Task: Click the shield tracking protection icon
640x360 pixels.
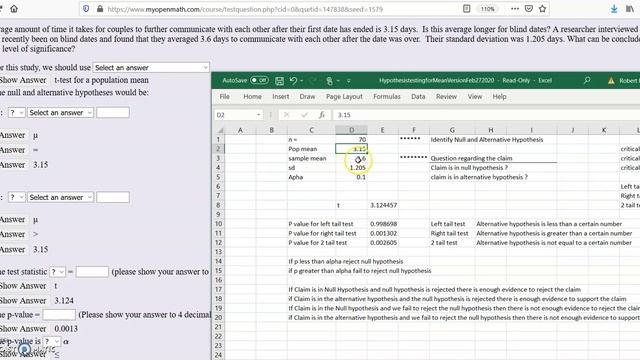Action: pos(86,9)
